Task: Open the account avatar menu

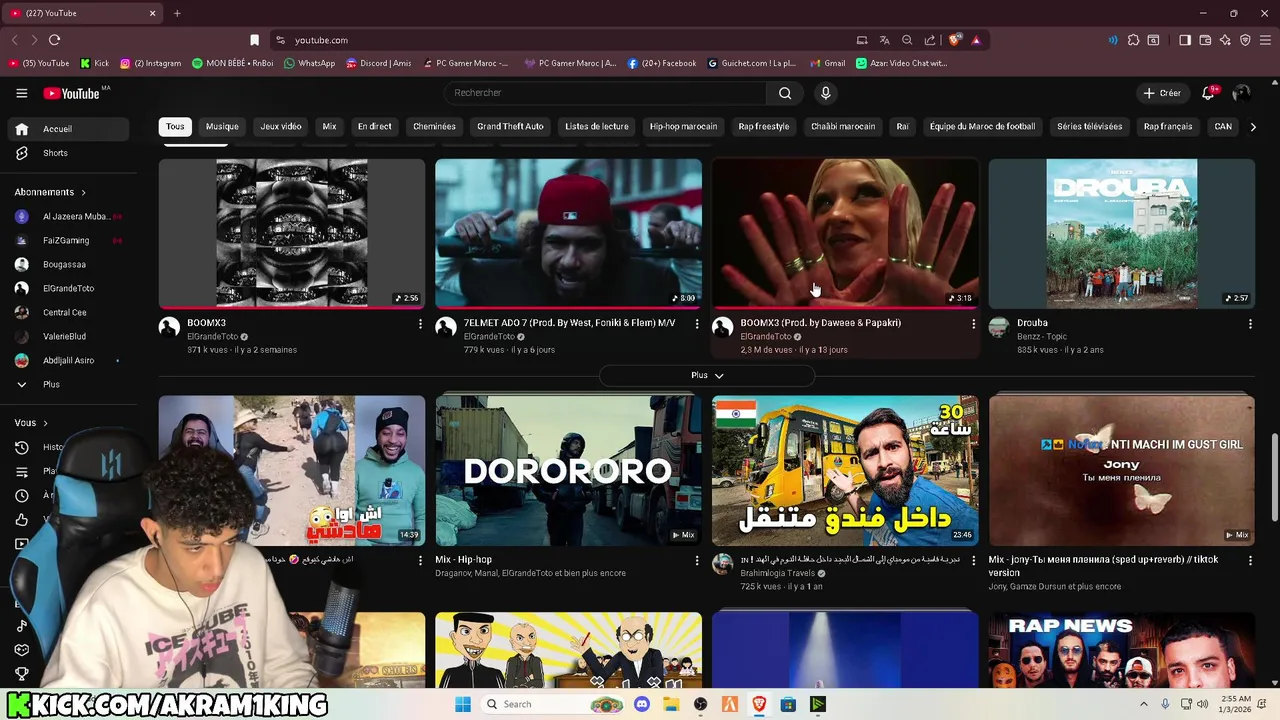Action: coord(1241,93)
